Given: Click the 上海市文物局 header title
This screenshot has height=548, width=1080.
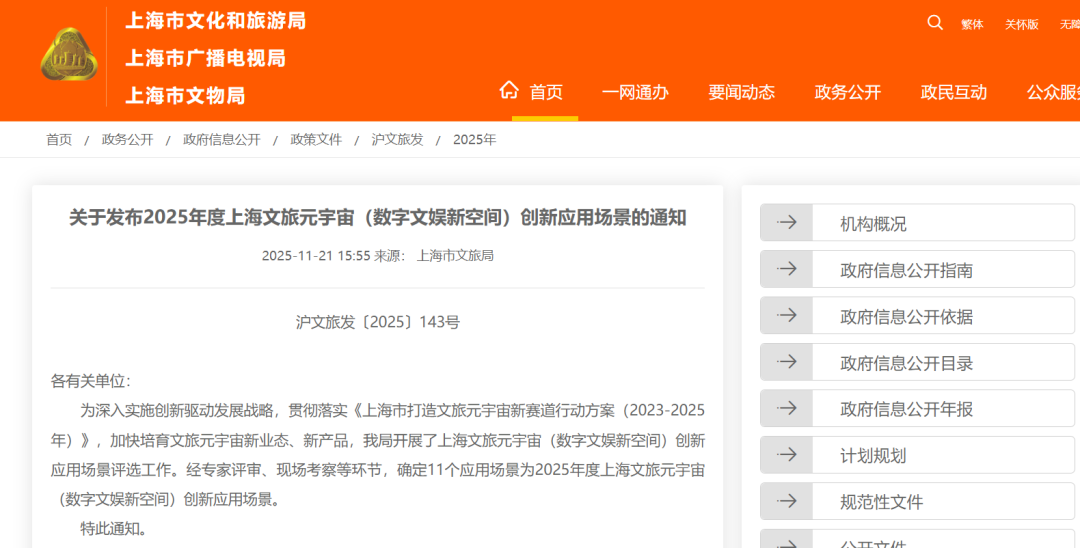Looking at the screenshot, I should (x=185, y=96).
